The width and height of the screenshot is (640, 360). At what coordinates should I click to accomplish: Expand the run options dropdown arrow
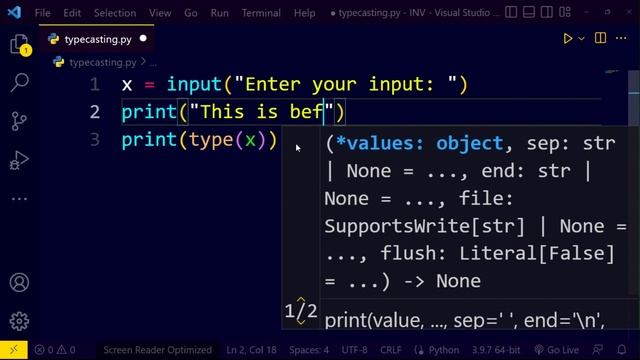582,38
